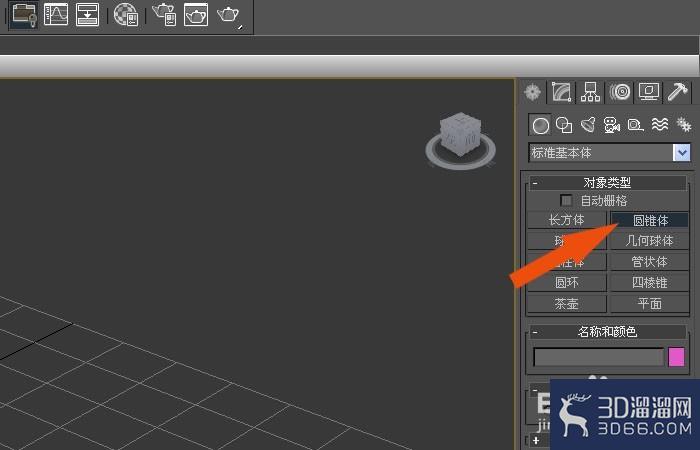Click the Render Production teapot icon
700x450 pixels.
click(229, 15)
